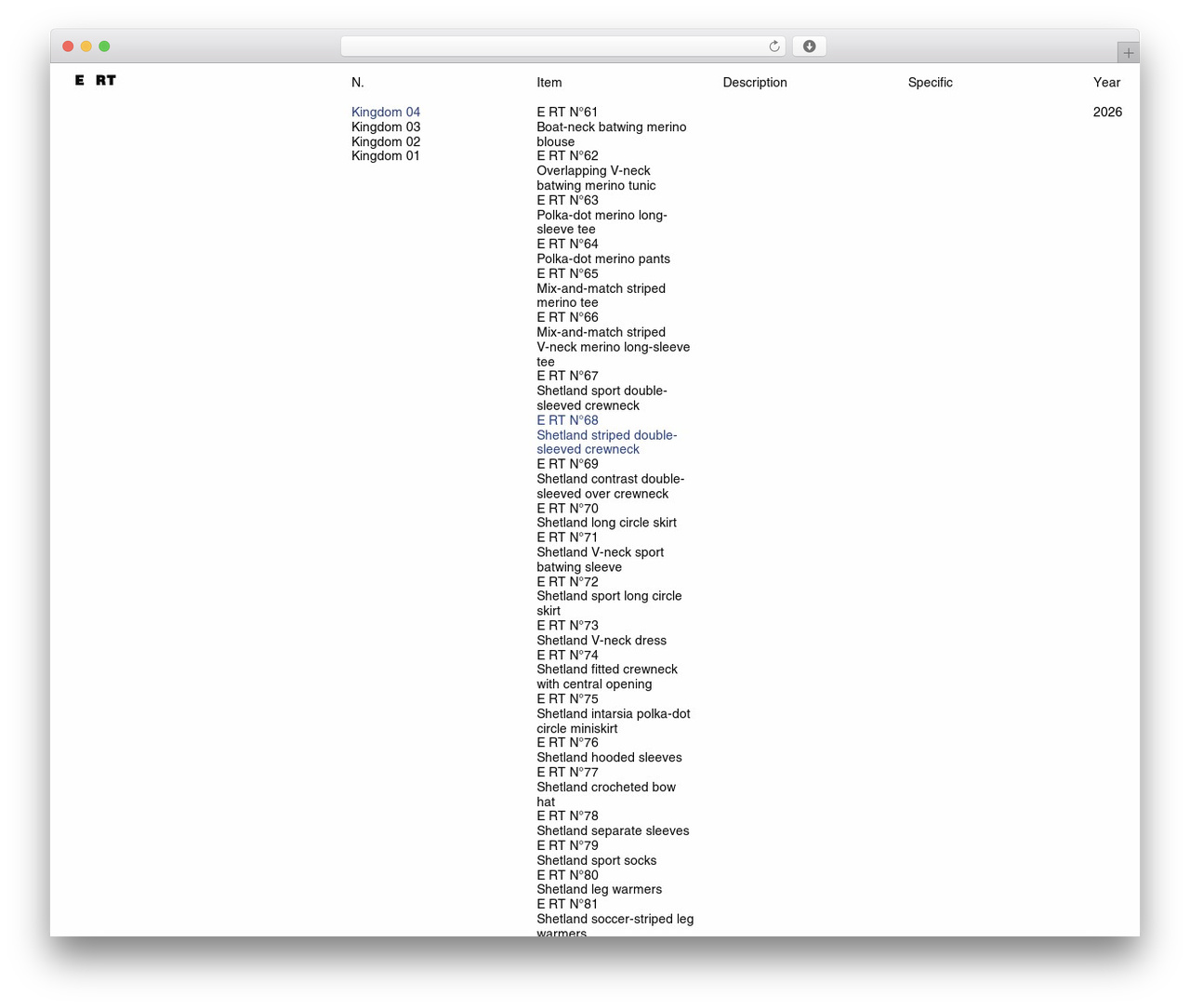Select Kingdom 04 collection
The image size is (1190, 1008).
pos(386,112)
